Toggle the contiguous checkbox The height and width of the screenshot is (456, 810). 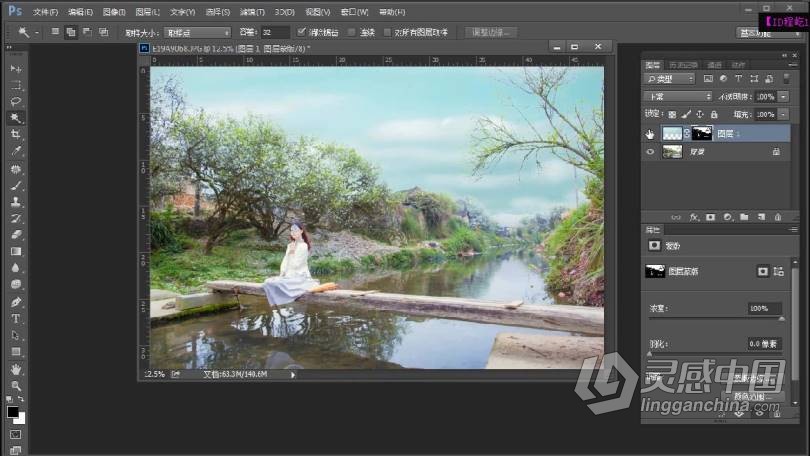pyautogui.click(x=351, y=33)
